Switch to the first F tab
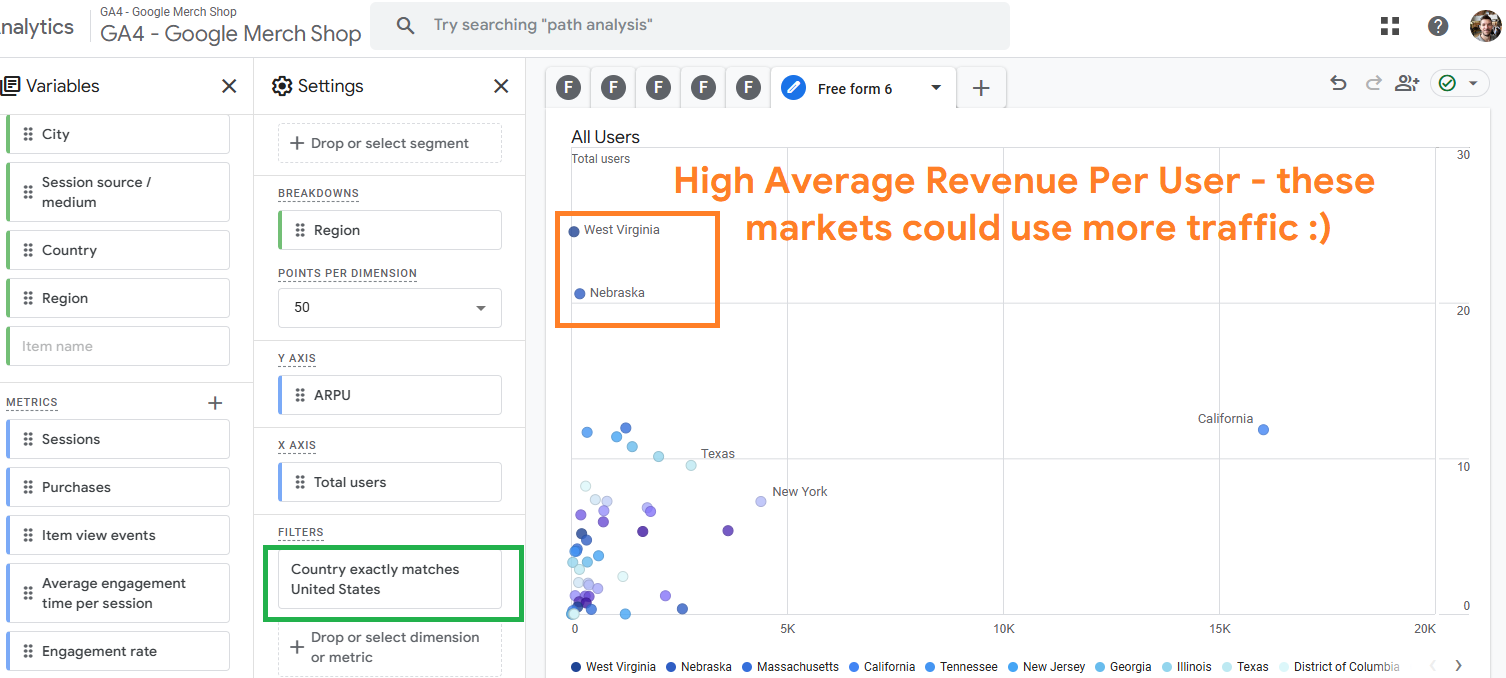Viewport: 1506px width, 678px height. click(x=568, y=88)
